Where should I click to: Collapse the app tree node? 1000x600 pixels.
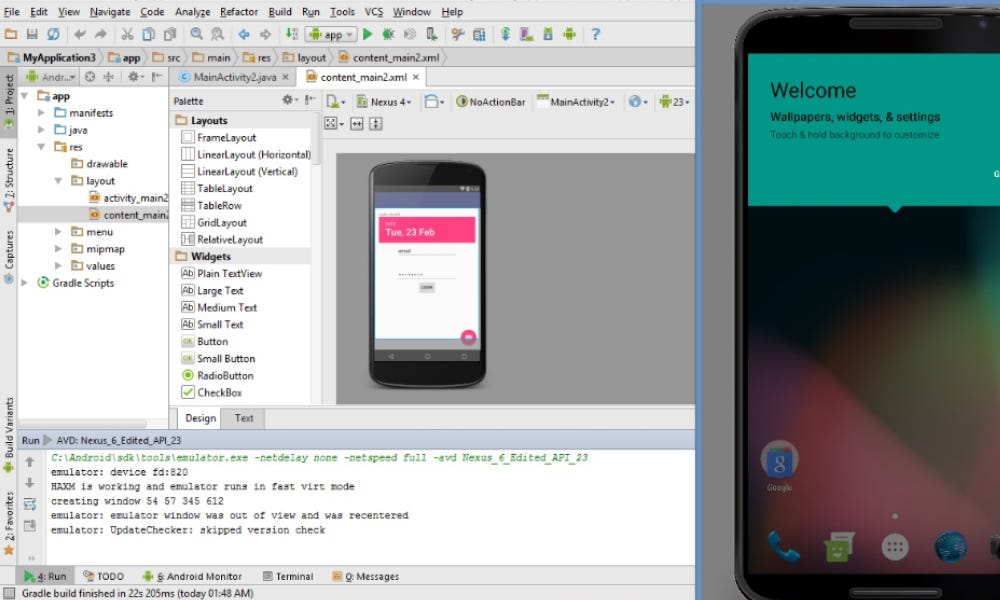(25, 96)
